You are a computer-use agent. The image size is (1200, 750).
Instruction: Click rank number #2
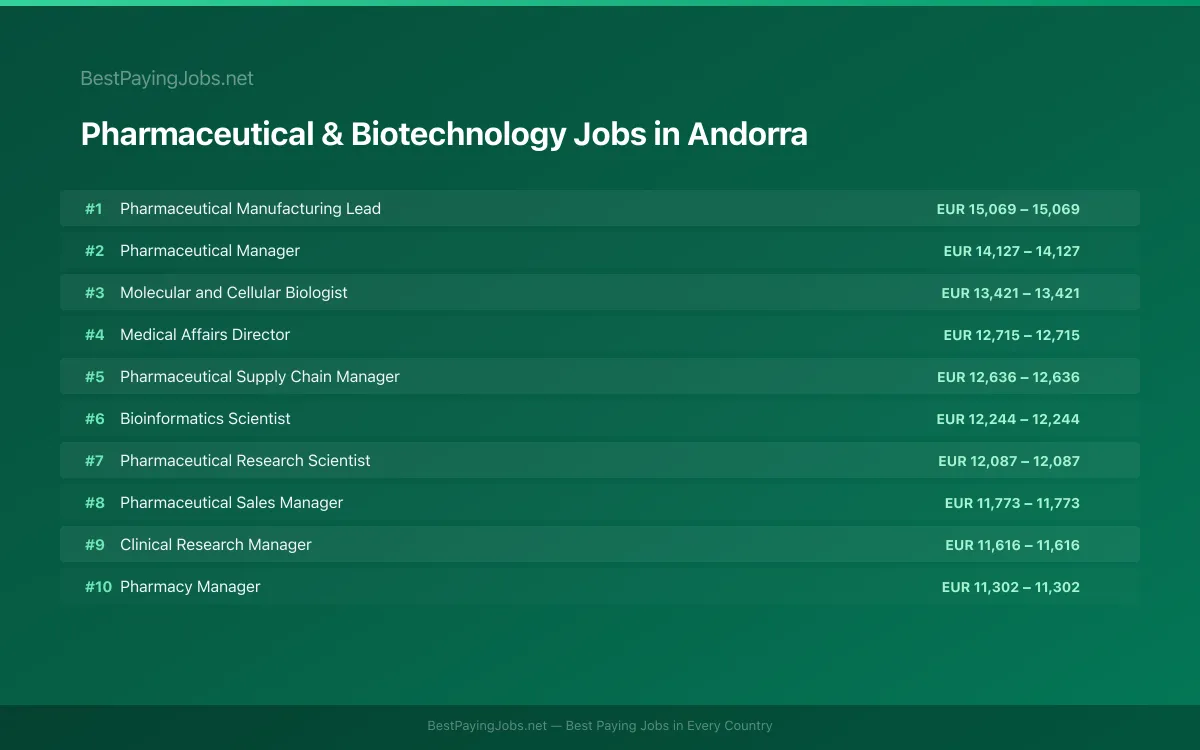[94, 251]
